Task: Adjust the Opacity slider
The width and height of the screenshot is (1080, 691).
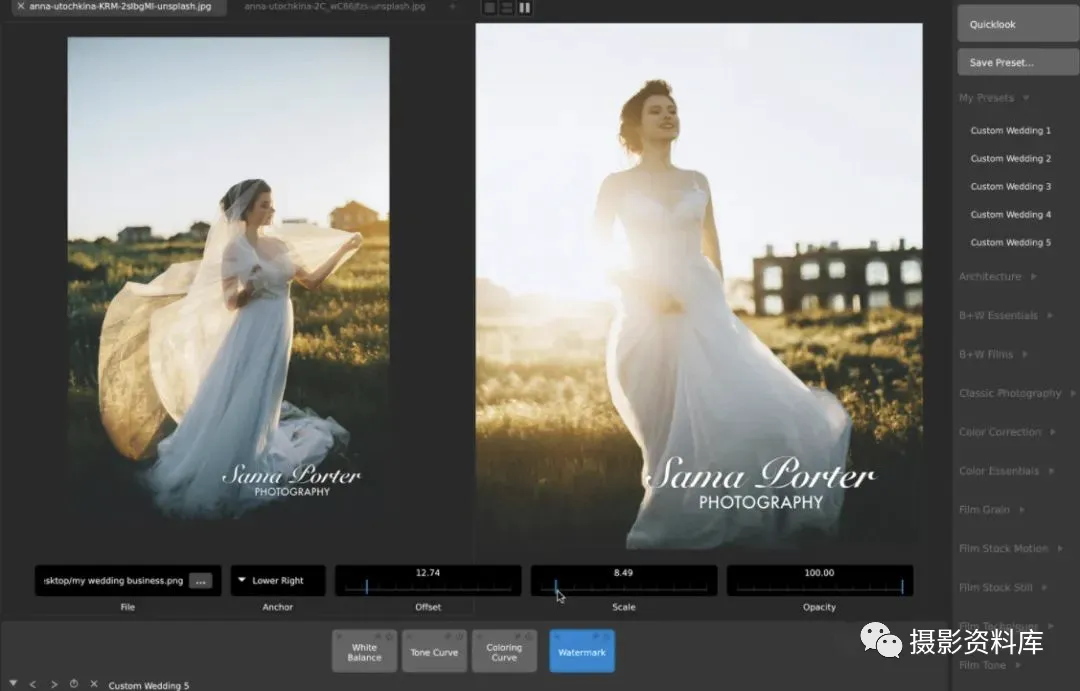Action: pyautogui.click(x=820, y=581)
